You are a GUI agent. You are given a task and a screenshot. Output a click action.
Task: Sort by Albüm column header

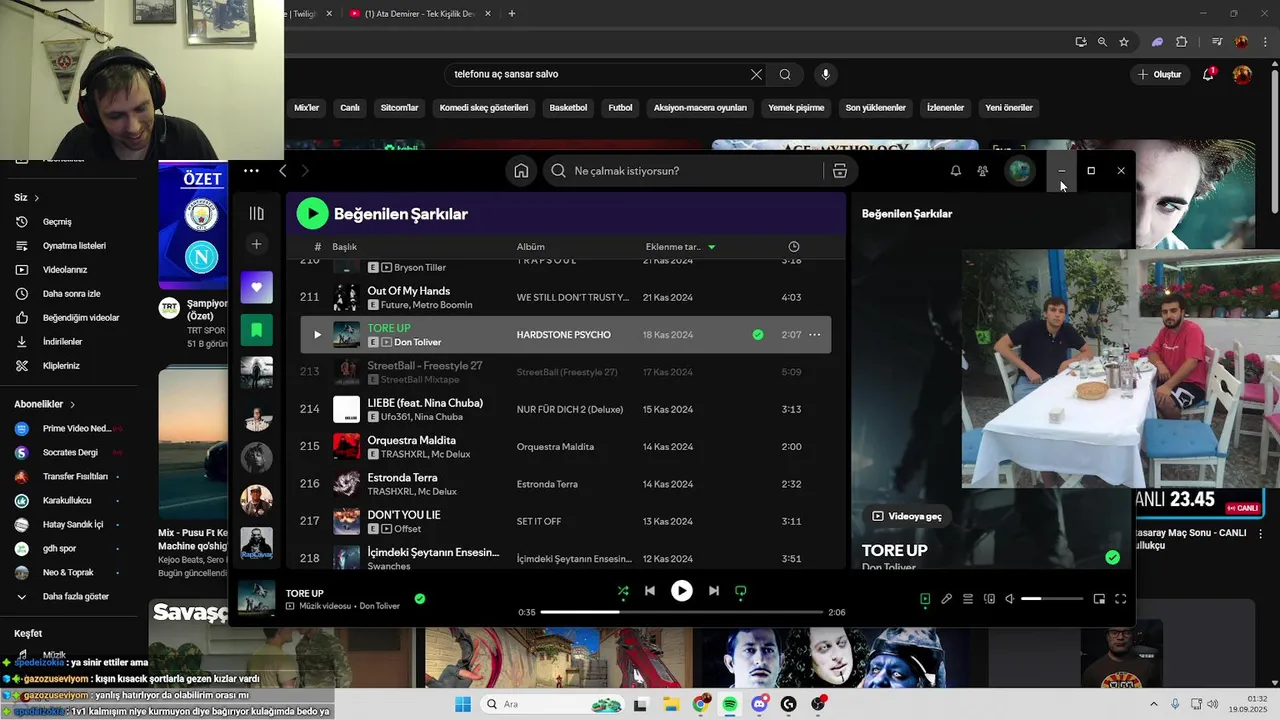click(530, 247)
